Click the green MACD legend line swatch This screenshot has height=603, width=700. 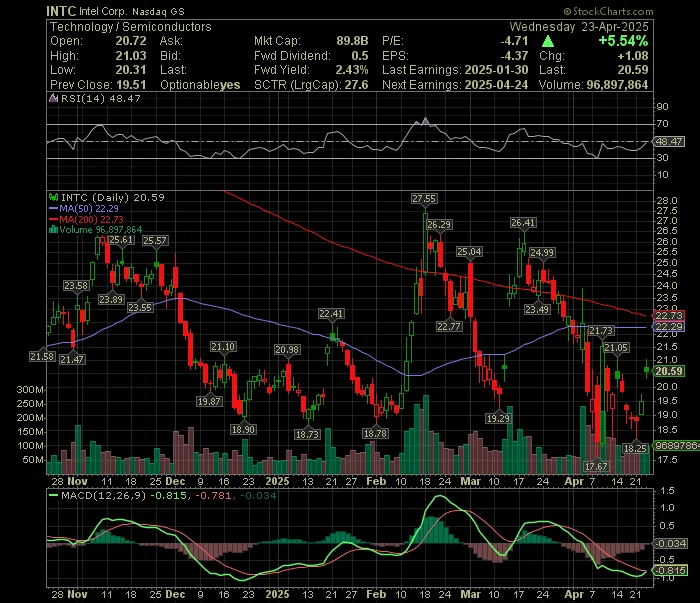pos(54,495)
